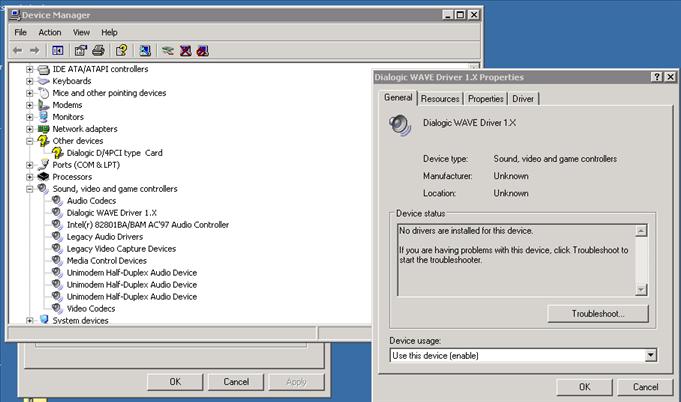This screenshot has width=681, height=402.
Task: Open the View menu
Action: (x=81, y=33)
